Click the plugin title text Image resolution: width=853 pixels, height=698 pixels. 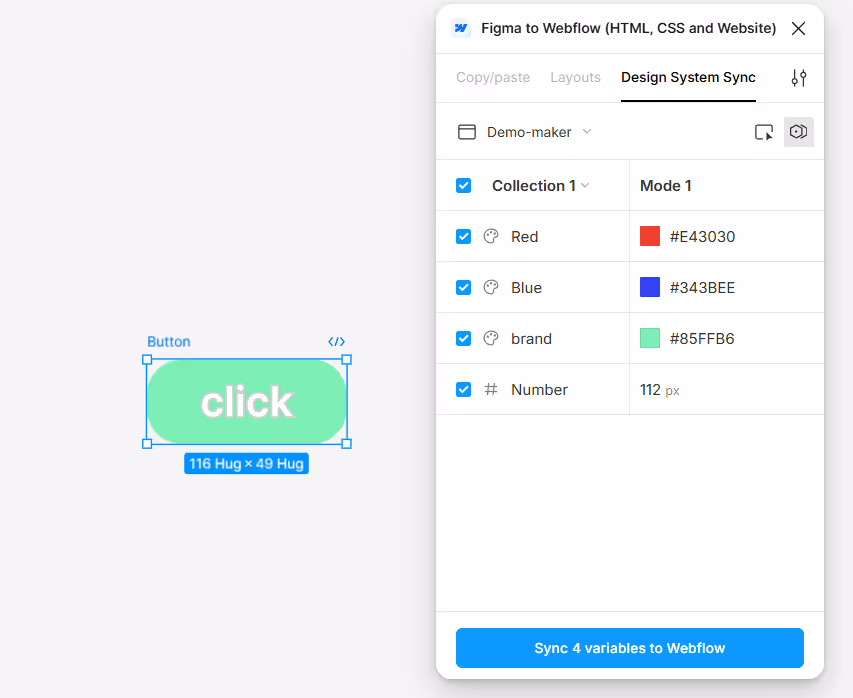(628, 28)
